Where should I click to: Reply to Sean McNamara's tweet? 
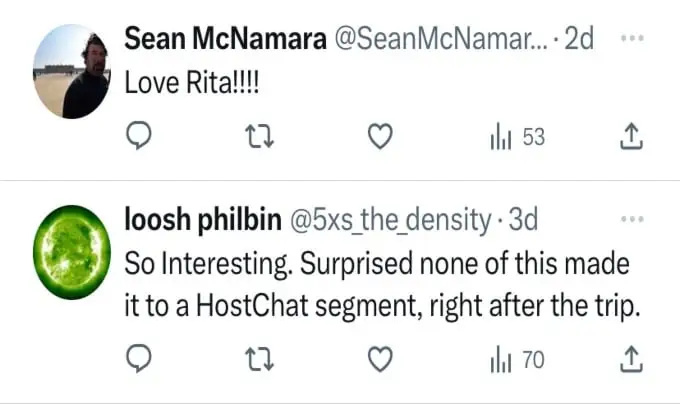[x=139, y=136]
